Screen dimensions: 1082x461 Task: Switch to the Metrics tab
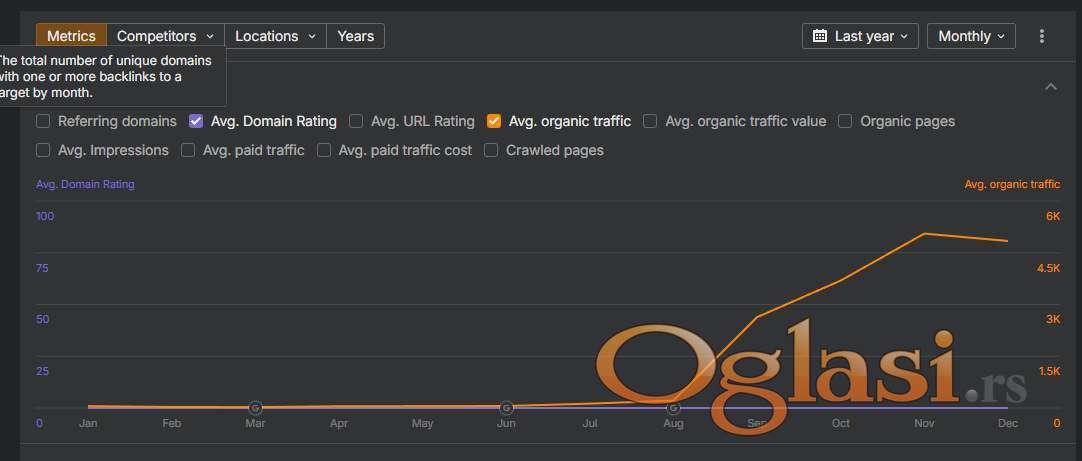click(x=71, y=36)
